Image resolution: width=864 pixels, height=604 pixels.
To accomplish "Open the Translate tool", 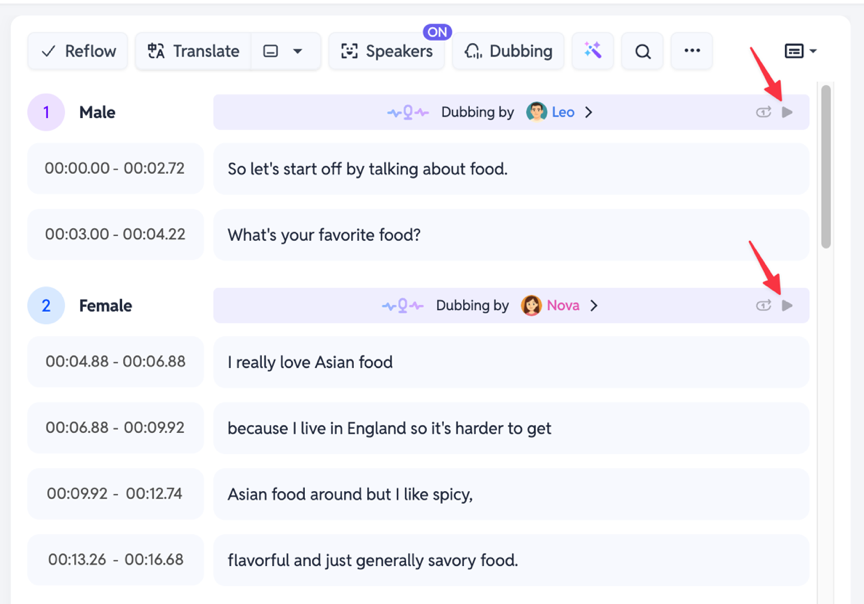I will (193, 51).
